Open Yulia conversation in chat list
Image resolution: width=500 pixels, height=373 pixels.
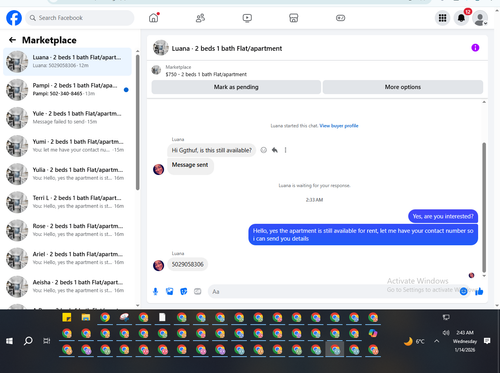click(67, 174)
